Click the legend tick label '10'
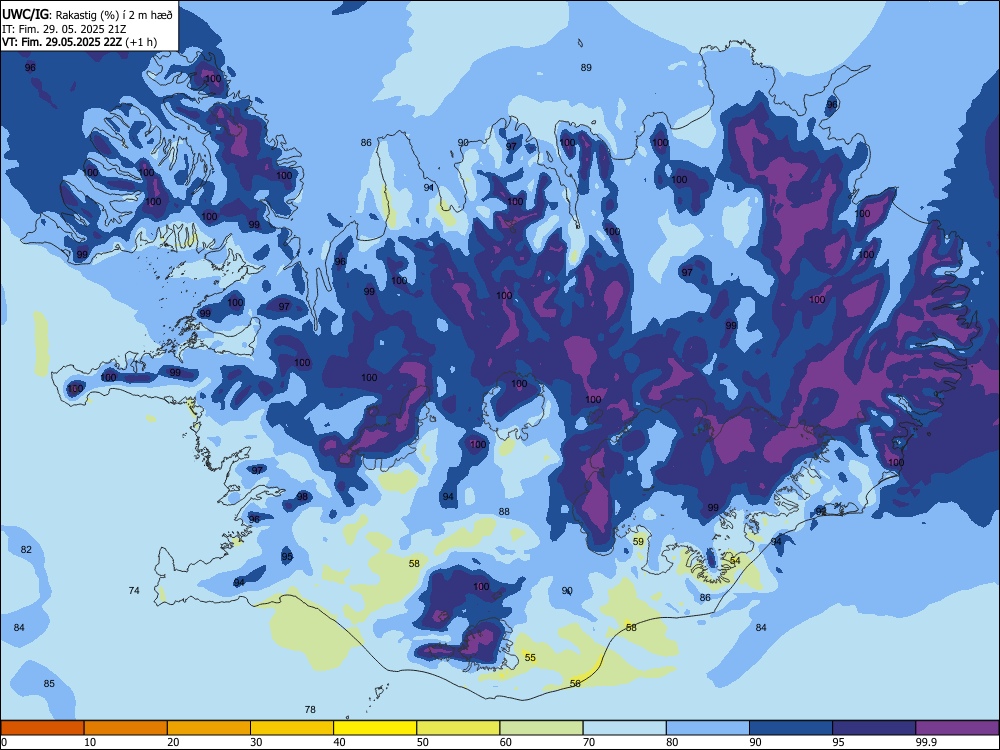Screen dimensions: 1000x750 [x=90, y=742]
